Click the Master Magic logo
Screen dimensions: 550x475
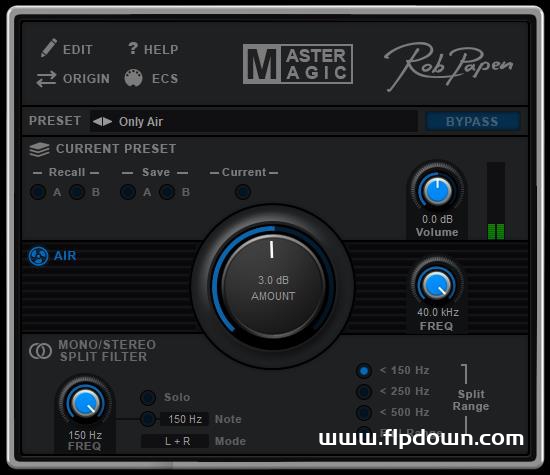coord(298,64)
